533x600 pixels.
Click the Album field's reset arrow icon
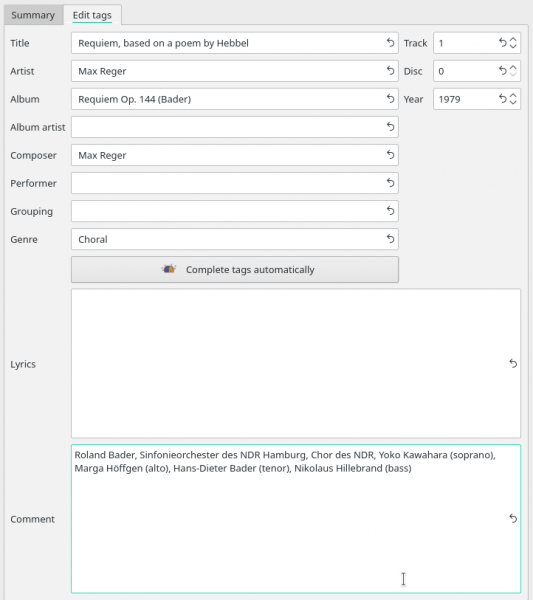390,99
